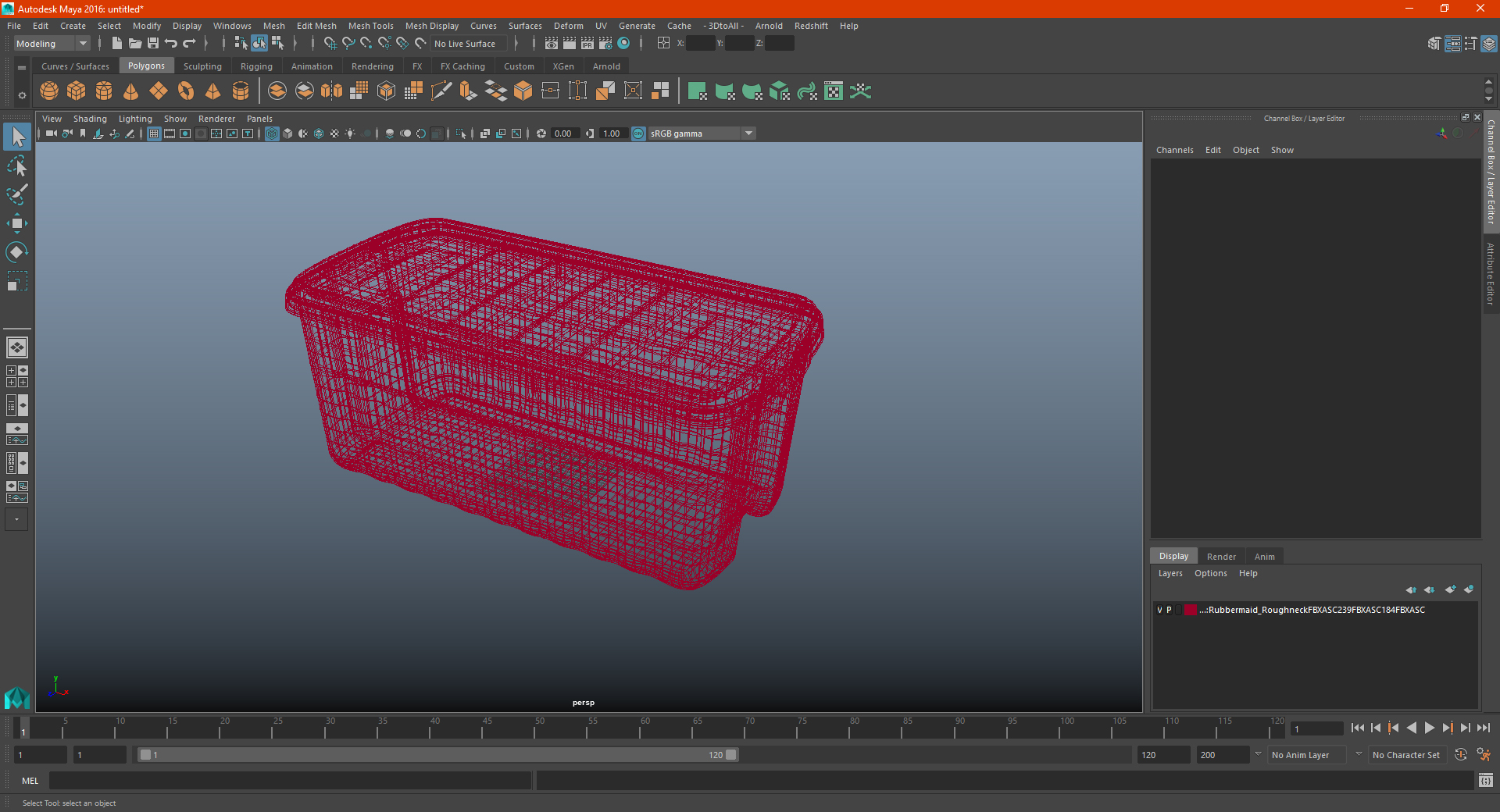1500x812 pixels.
Task: Create a polygon sphere from the shelf
Action: tap(49, 91)
